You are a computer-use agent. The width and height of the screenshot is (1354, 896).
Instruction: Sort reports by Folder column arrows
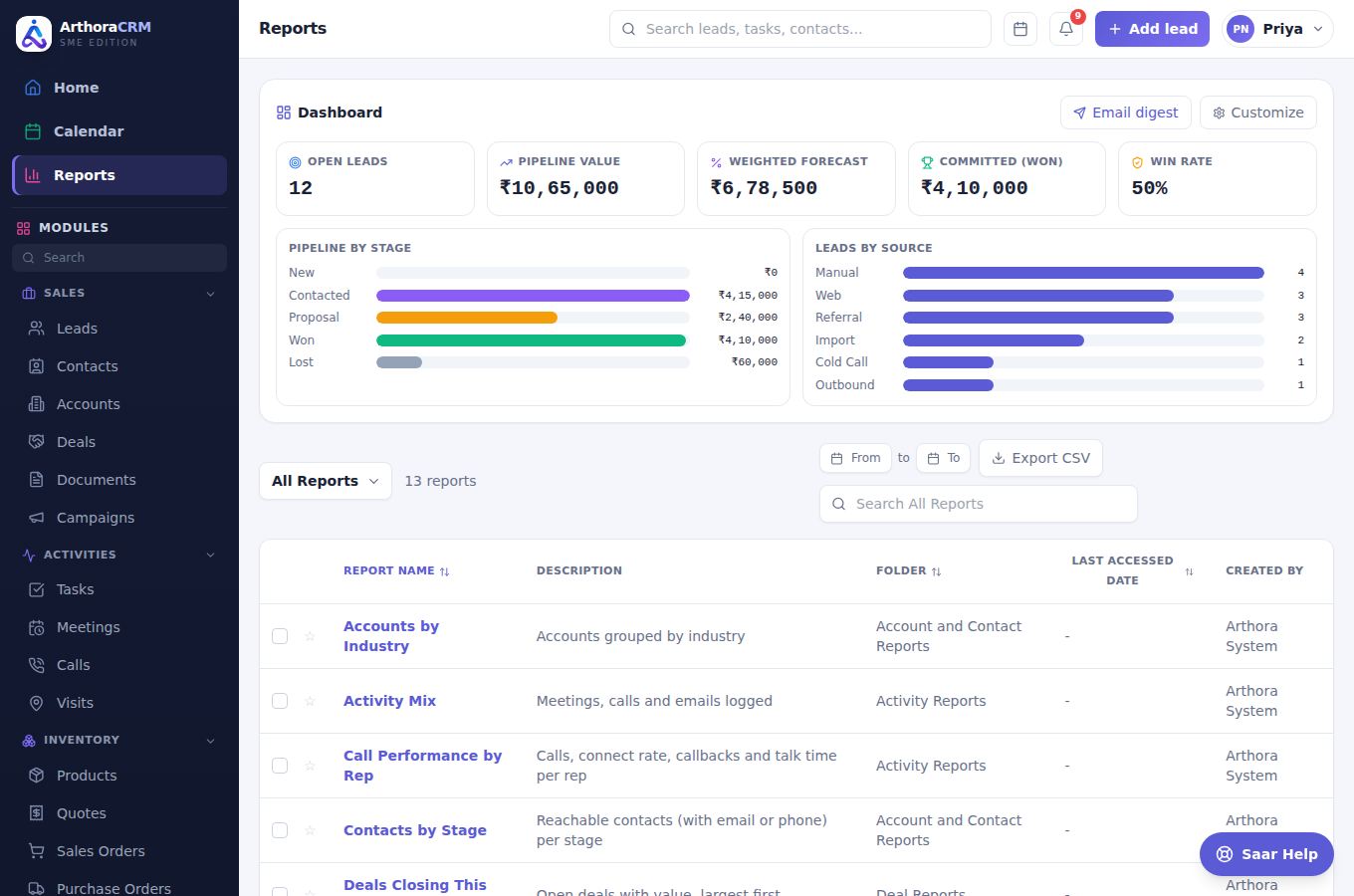tap(936, 571)
